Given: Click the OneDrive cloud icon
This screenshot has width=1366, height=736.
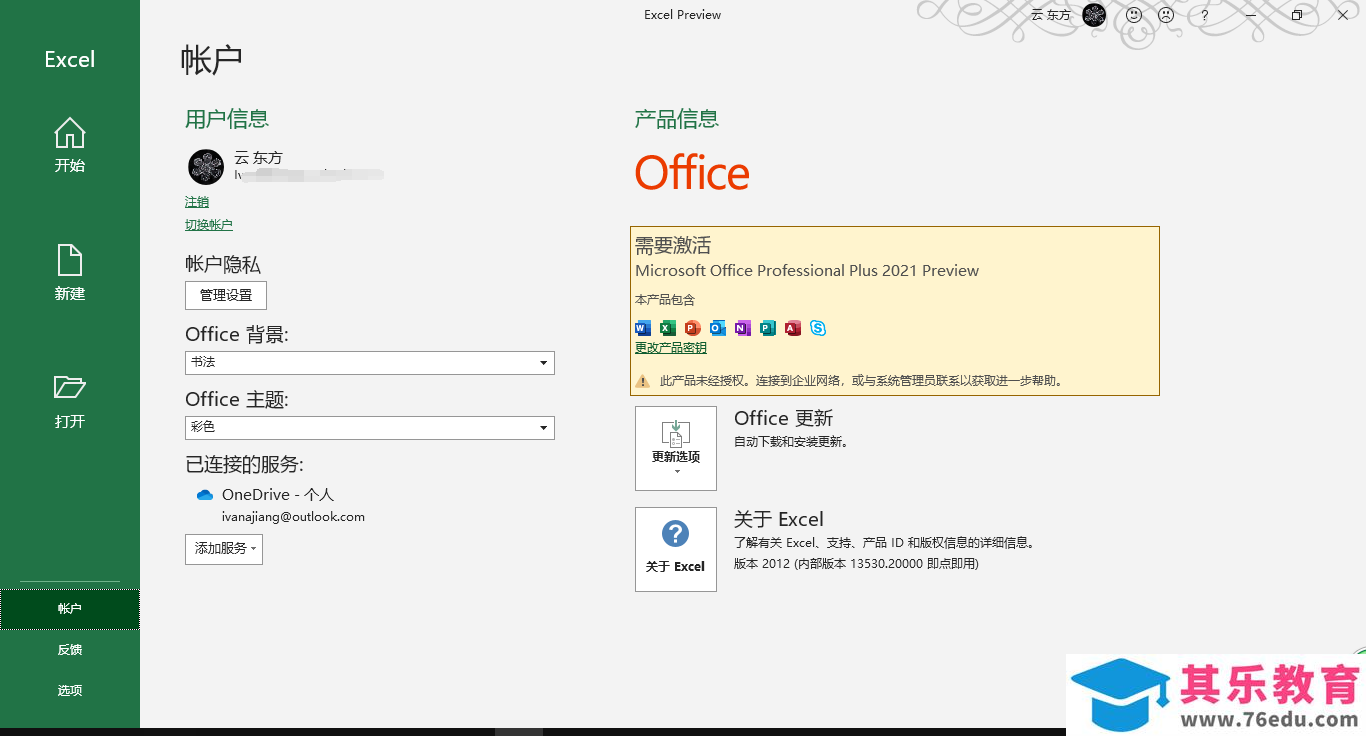Looking at the screenshot, I should [x=205, y=495].
